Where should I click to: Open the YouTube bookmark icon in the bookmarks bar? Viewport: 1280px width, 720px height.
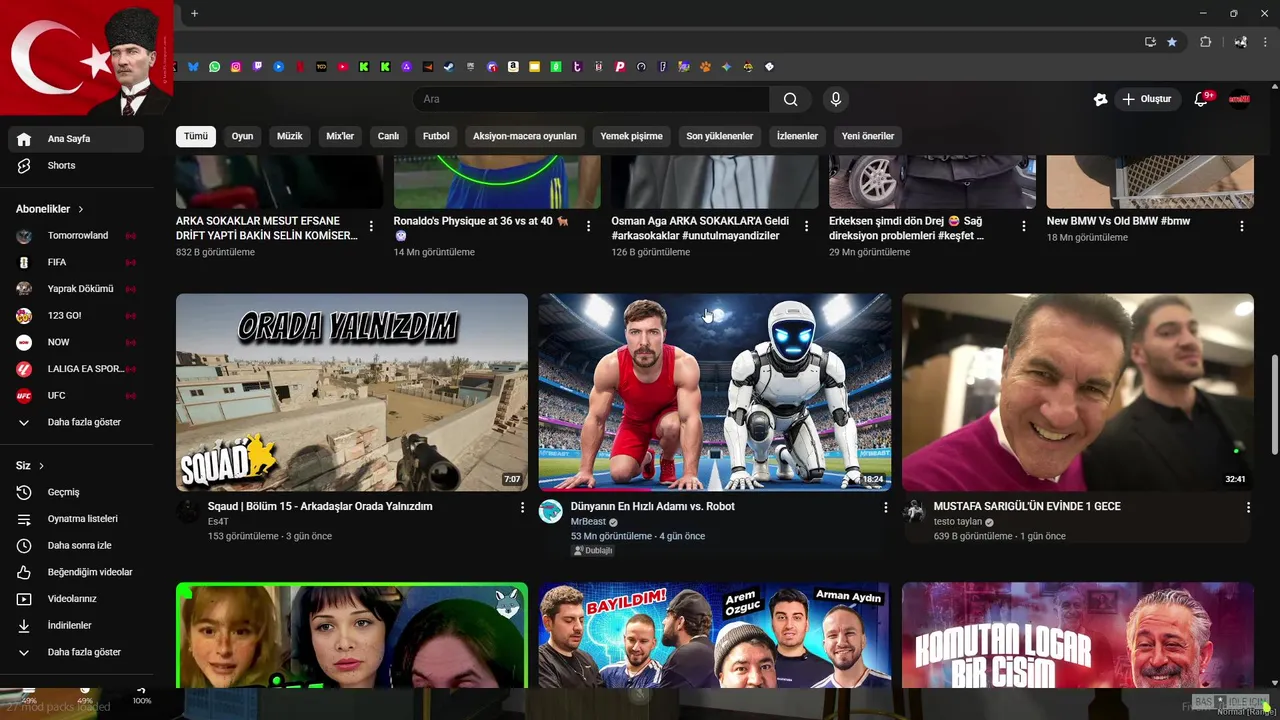pos(343,67)
